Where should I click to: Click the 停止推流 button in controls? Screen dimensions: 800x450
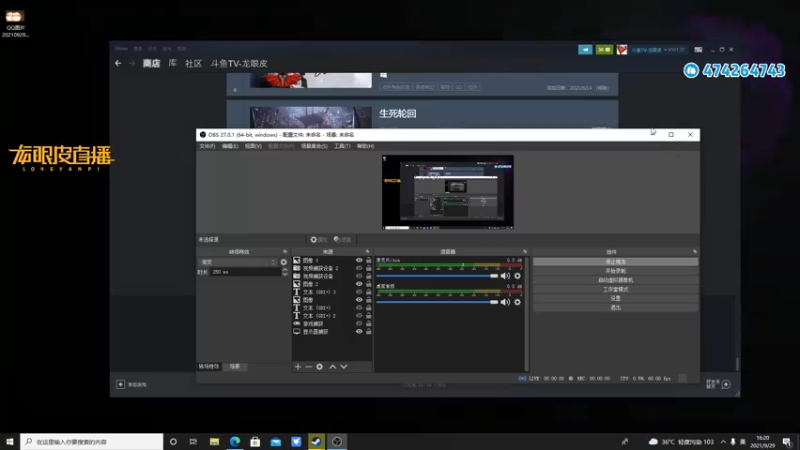click(x=615, y=262)
